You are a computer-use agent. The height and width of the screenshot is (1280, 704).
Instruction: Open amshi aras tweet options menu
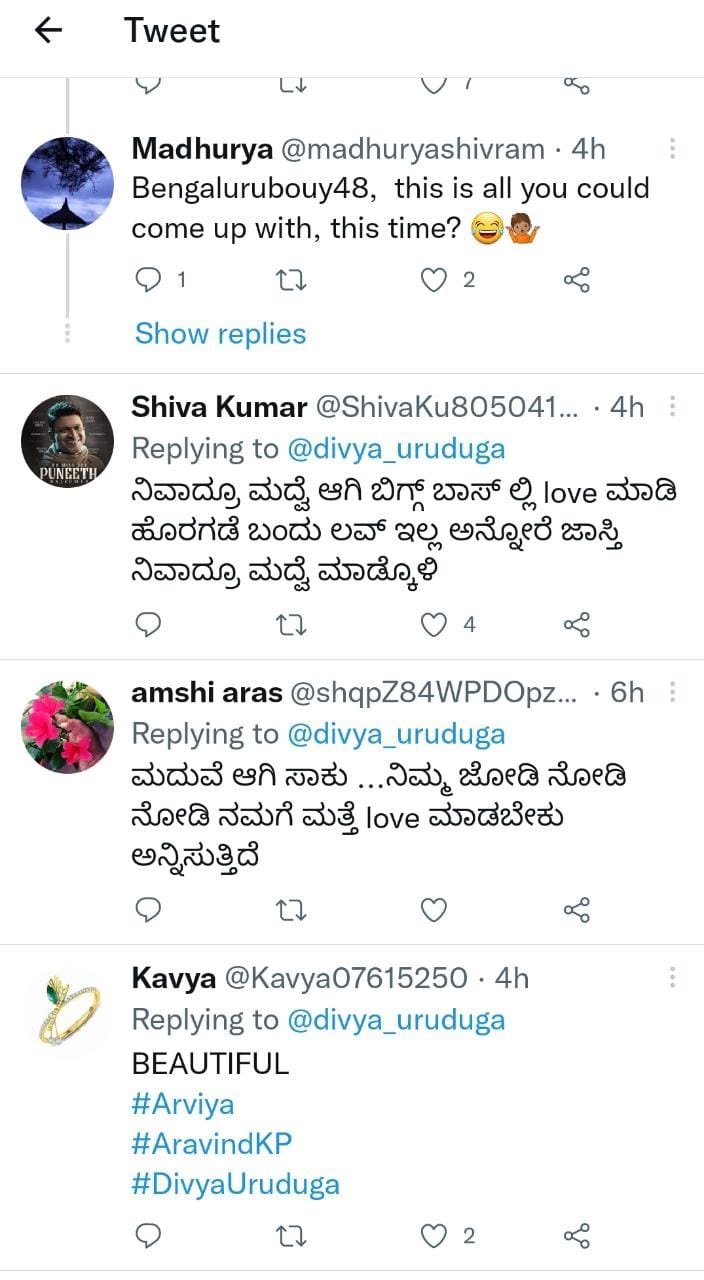[672, 691]
